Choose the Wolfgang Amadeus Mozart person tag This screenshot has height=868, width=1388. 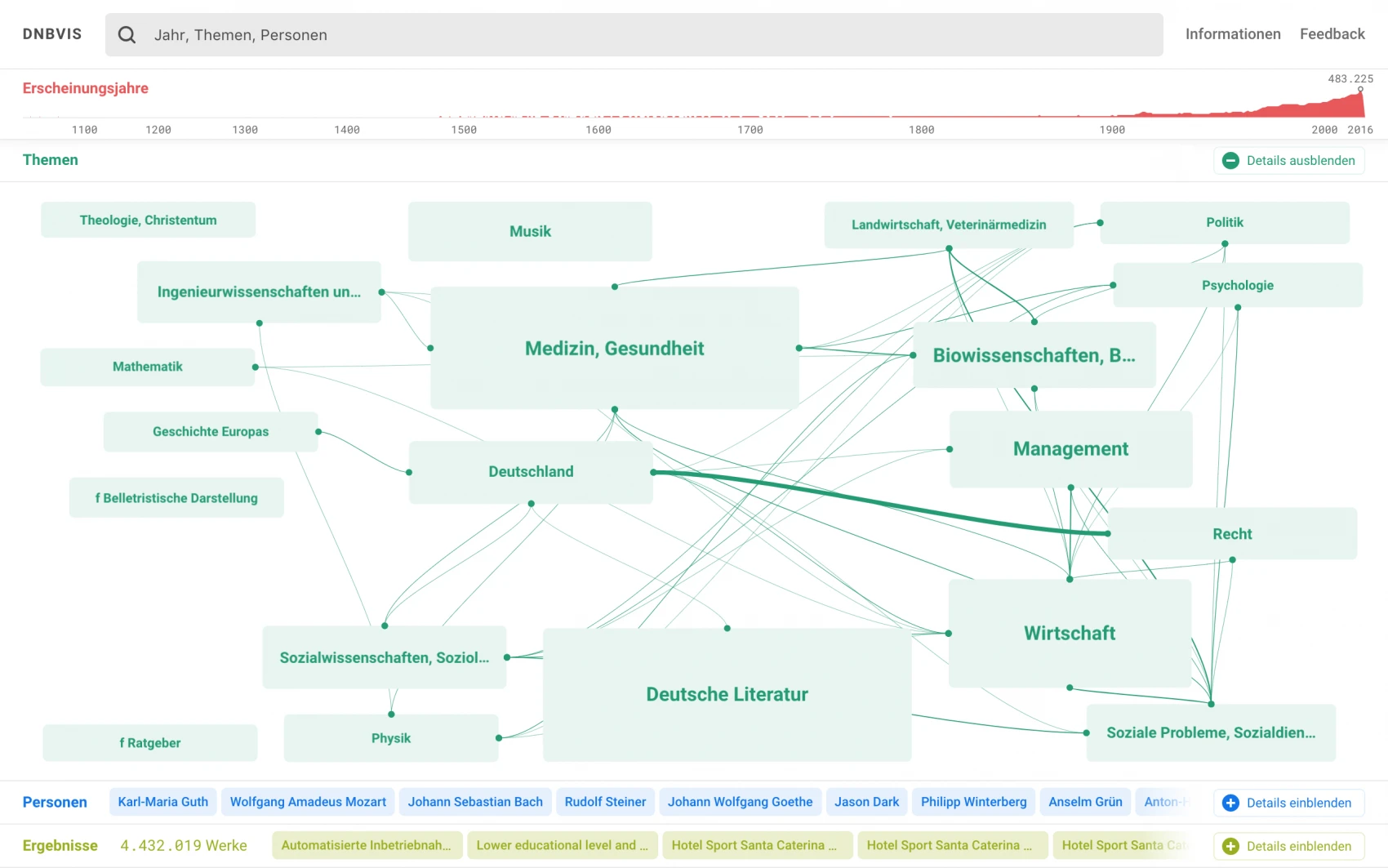[x=308, y=802]
